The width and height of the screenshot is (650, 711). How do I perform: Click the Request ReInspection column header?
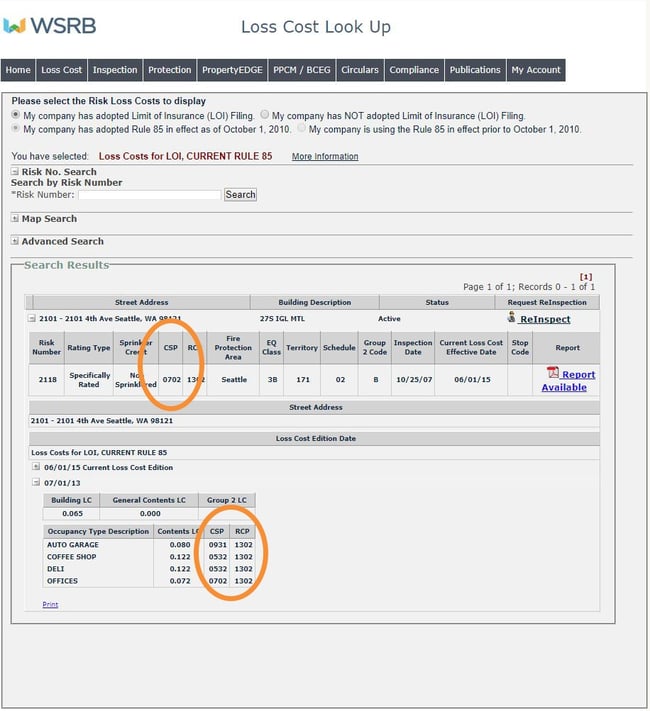click(x=547, y=302)
